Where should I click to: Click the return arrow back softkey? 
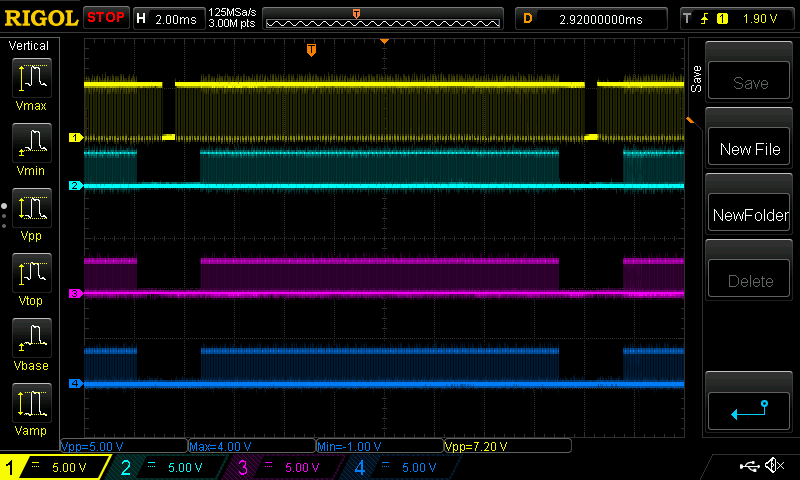pos(749,411)
